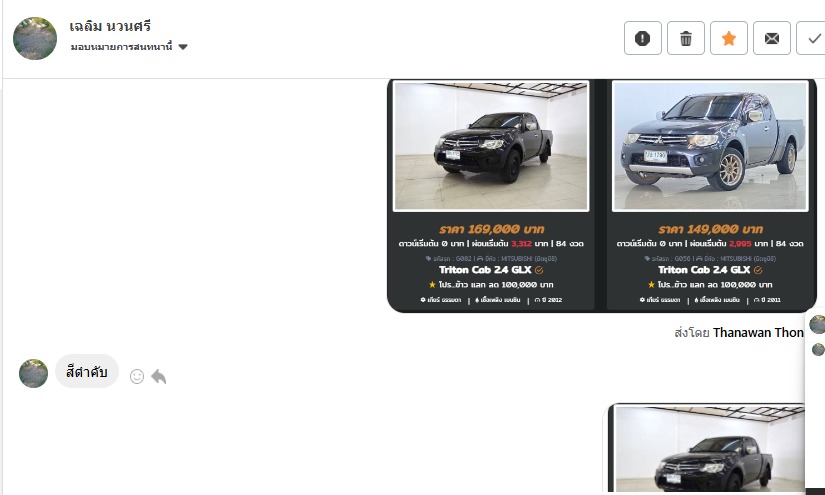
Task: Click the contact name เฉลิม นวนศรี
Action: 110,26
